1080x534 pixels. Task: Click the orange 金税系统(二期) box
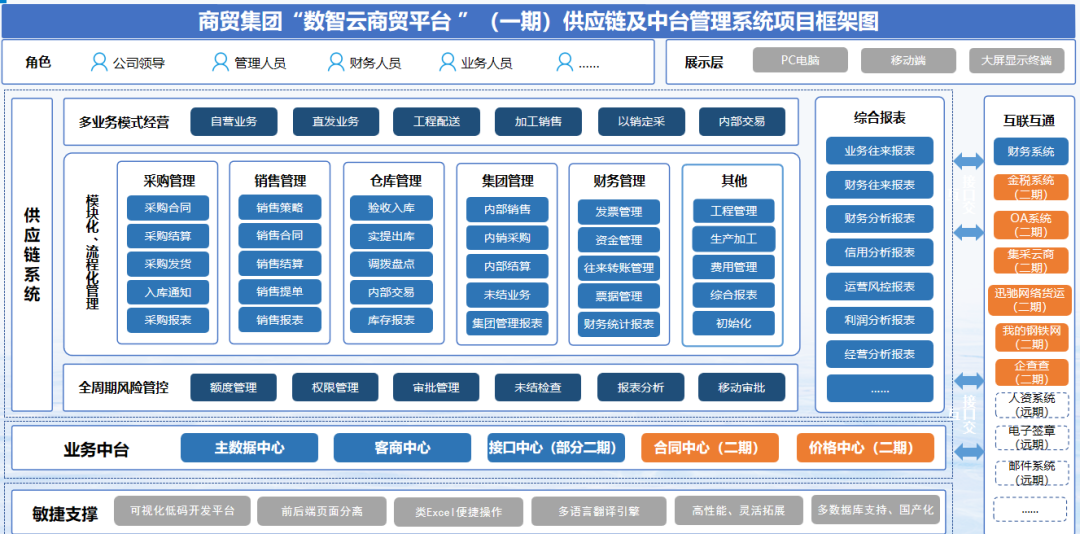[x=1030, y=187]
